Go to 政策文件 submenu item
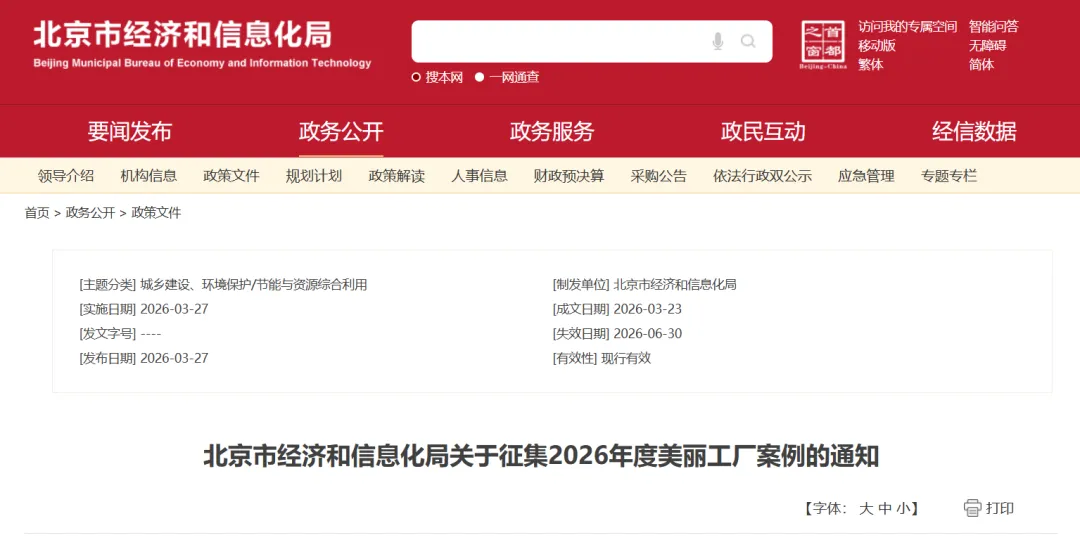 point(231,176)
